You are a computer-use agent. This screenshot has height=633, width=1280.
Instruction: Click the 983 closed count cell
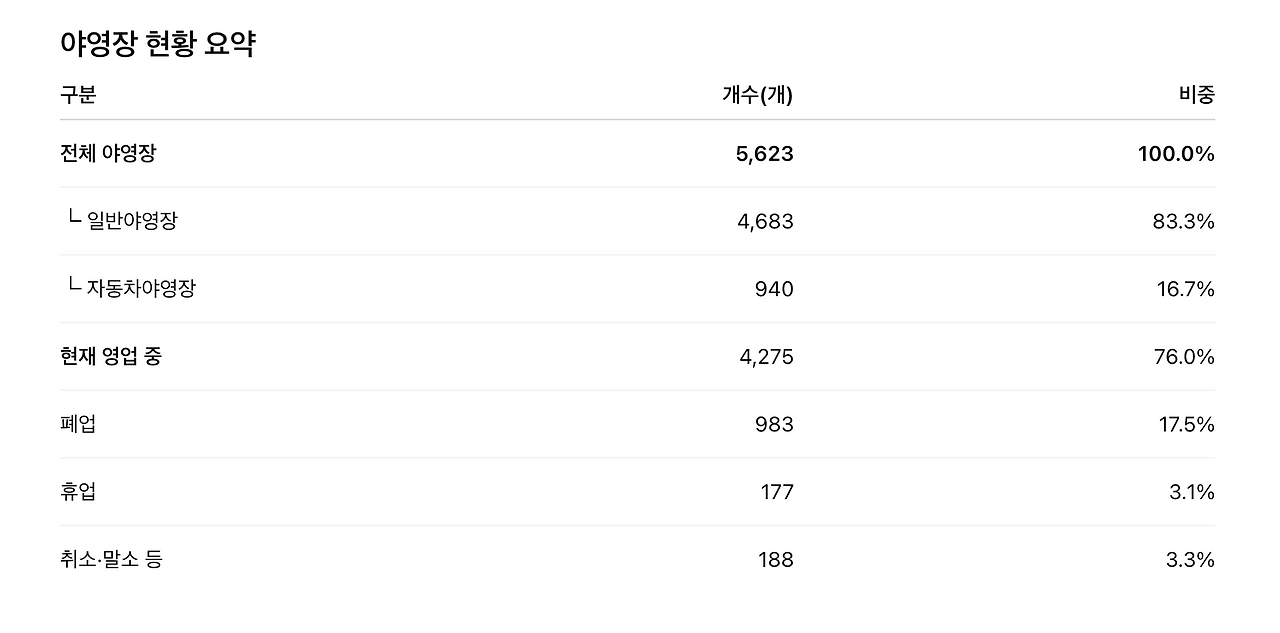click(774, 425)
